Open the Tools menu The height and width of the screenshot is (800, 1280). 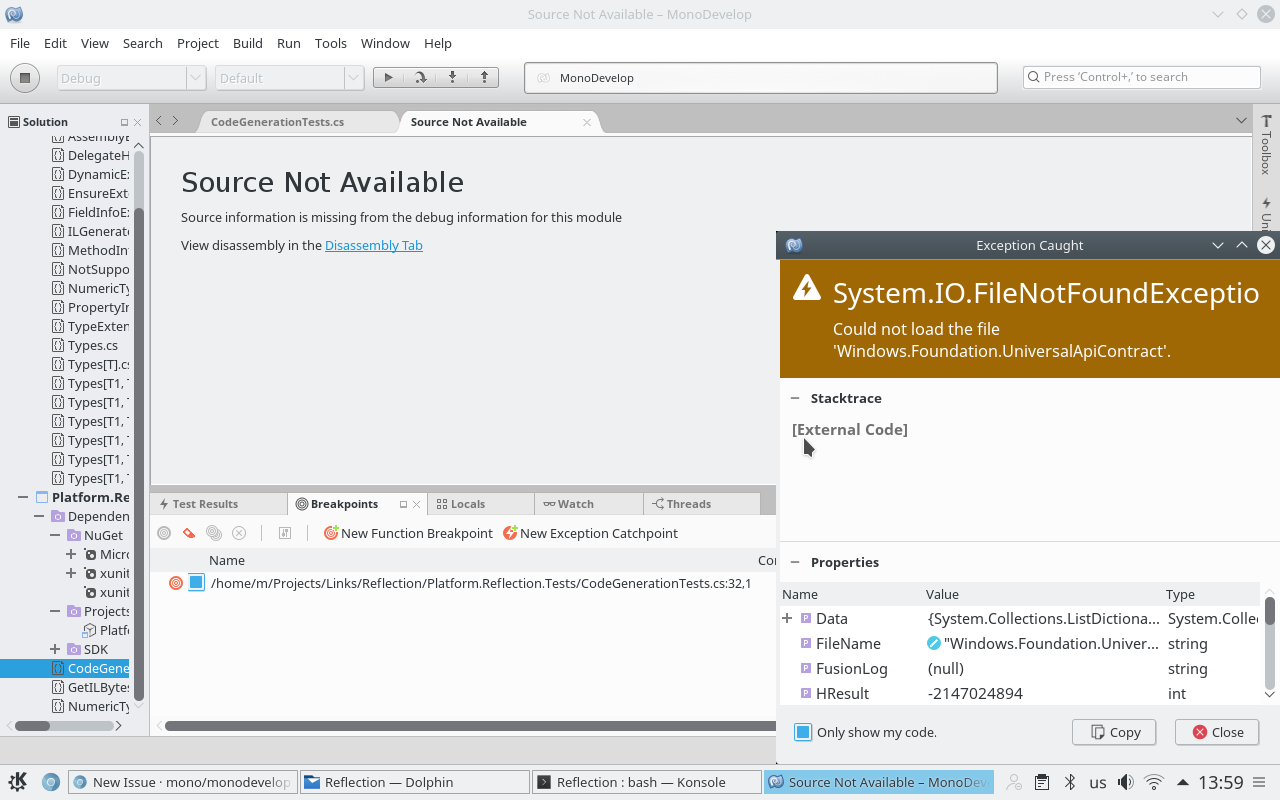pos(330,43)
